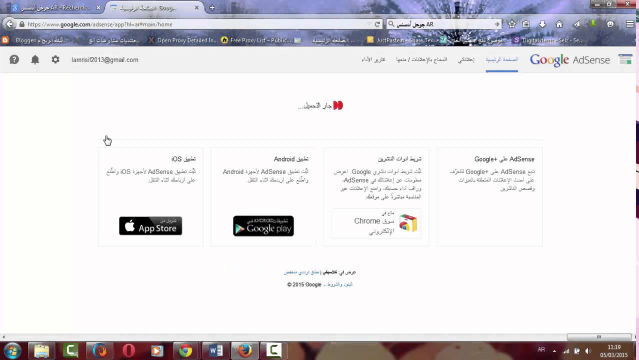Click the Firefox bookmark star icon
This screenshot has width=639, height=360.
coord(512,24)
